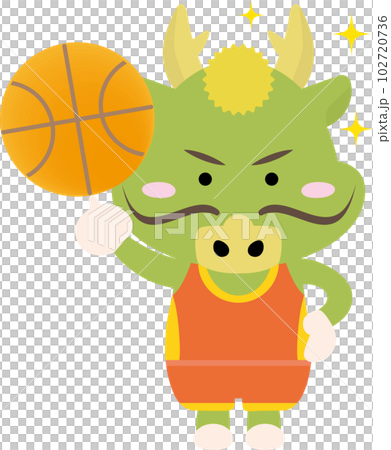This screenshot has width=391, height=450.
Task: Click the orange basketball
Action: 77,119
